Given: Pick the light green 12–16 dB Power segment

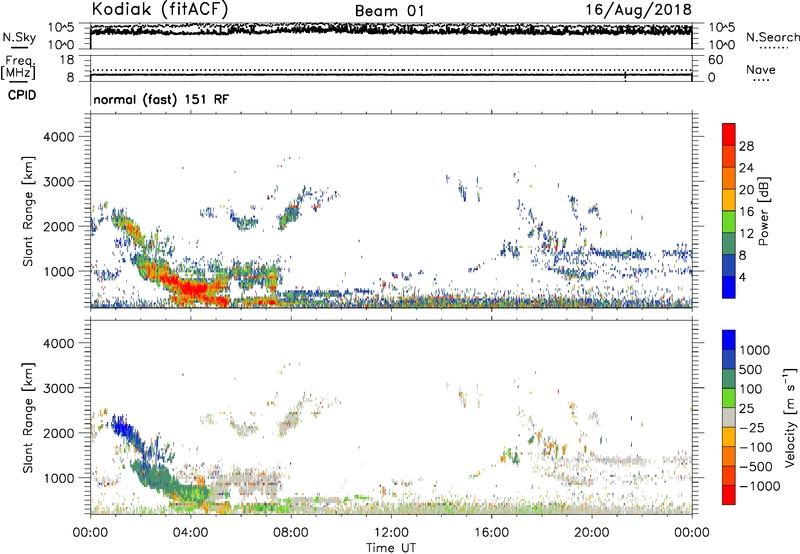Looking at the screenshot, I should [729, 221].
